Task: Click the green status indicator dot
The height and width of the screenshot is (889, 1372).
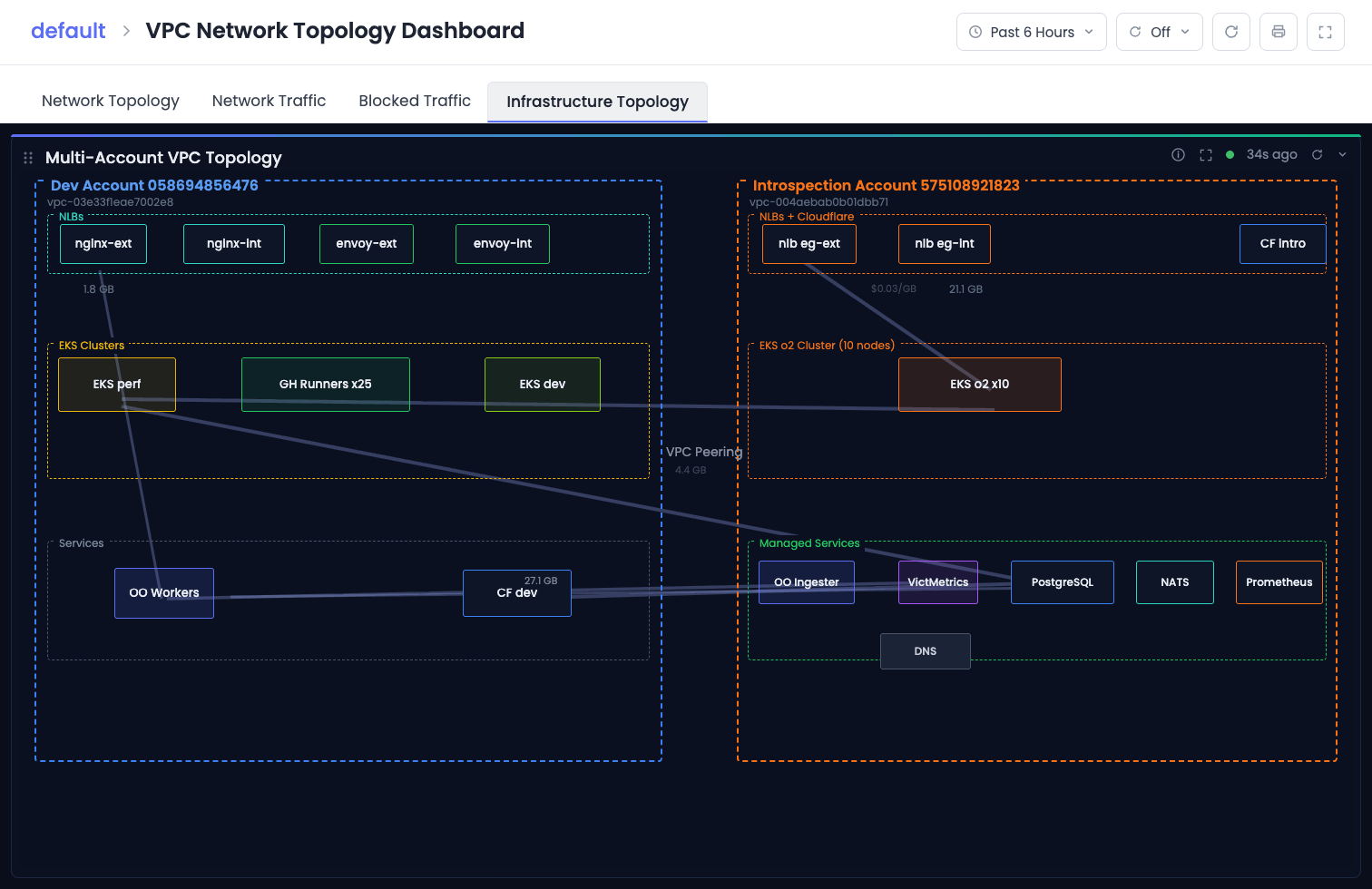Action: coord(1230,155)
